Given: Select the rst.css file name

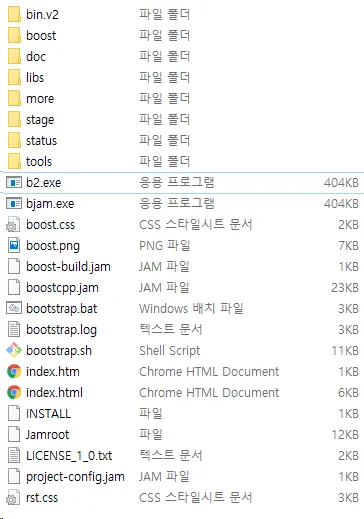Looking at the screenshot, I should pos(42,498).
